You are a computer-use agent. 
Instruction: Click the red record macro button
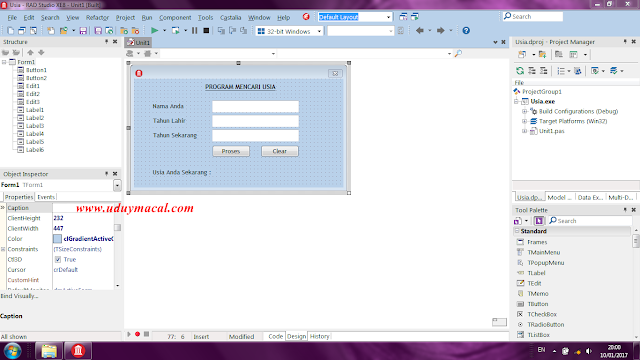pyautogui.click(x=138, y=334)
